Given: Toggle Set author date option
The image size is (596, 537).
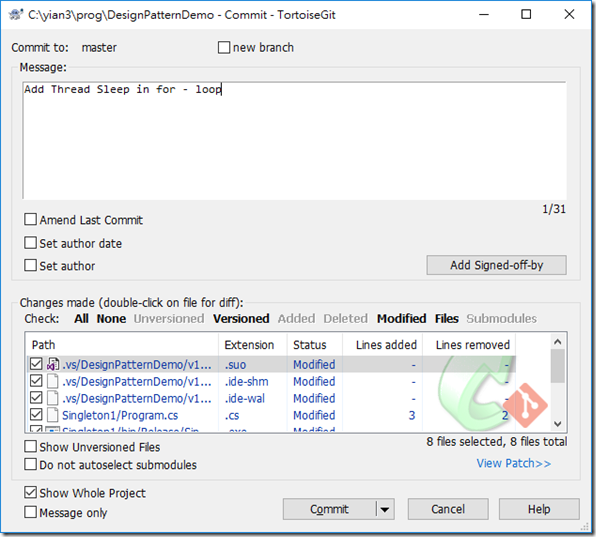Looking at the screenshot, I should pos(30,243).
